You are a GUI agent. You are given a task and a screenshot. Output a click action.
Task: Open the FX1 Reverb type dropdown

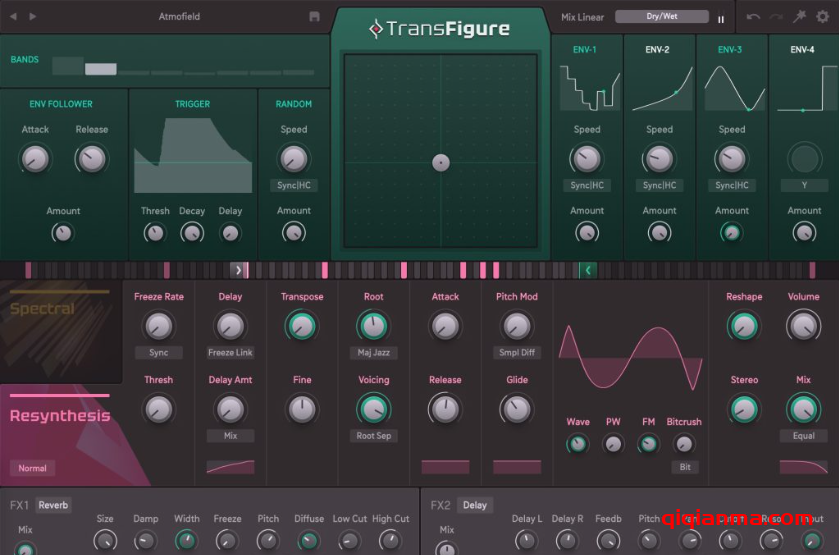coord(54,505)
